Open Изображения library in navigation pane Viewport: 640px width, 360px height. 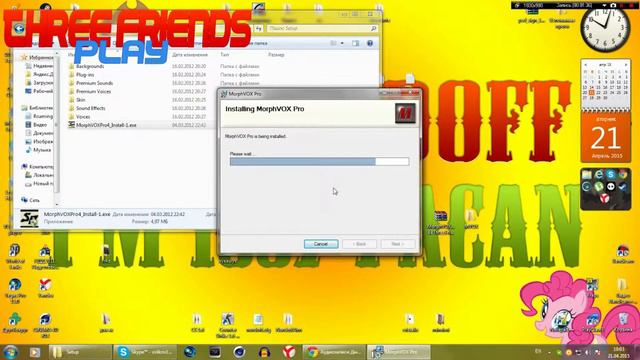point(40,141)
